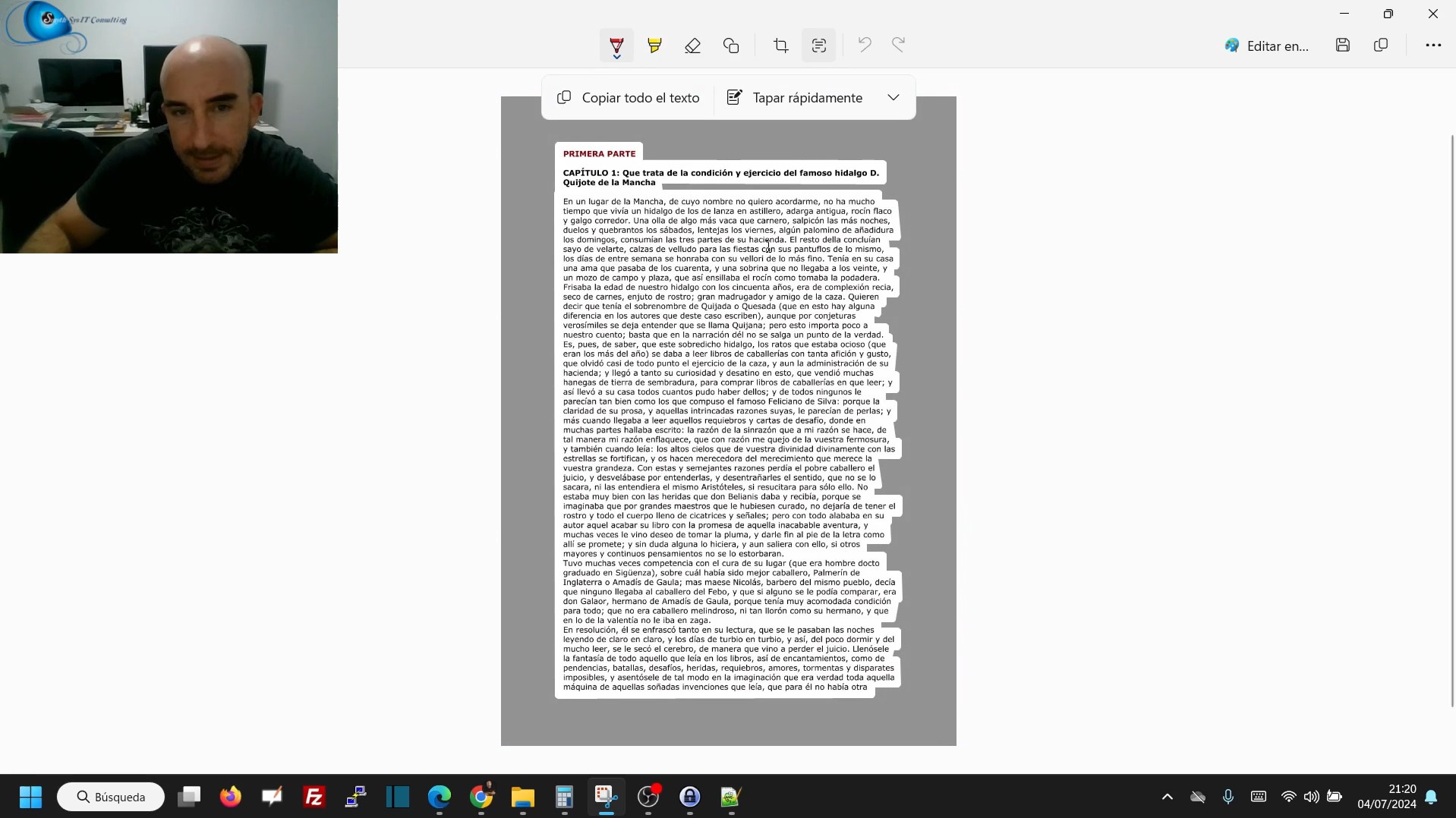The height and width of the screenshot is (818, 1456).
Task: Click the Búsqueda search box in taskbar
Action: pos(111,797)
